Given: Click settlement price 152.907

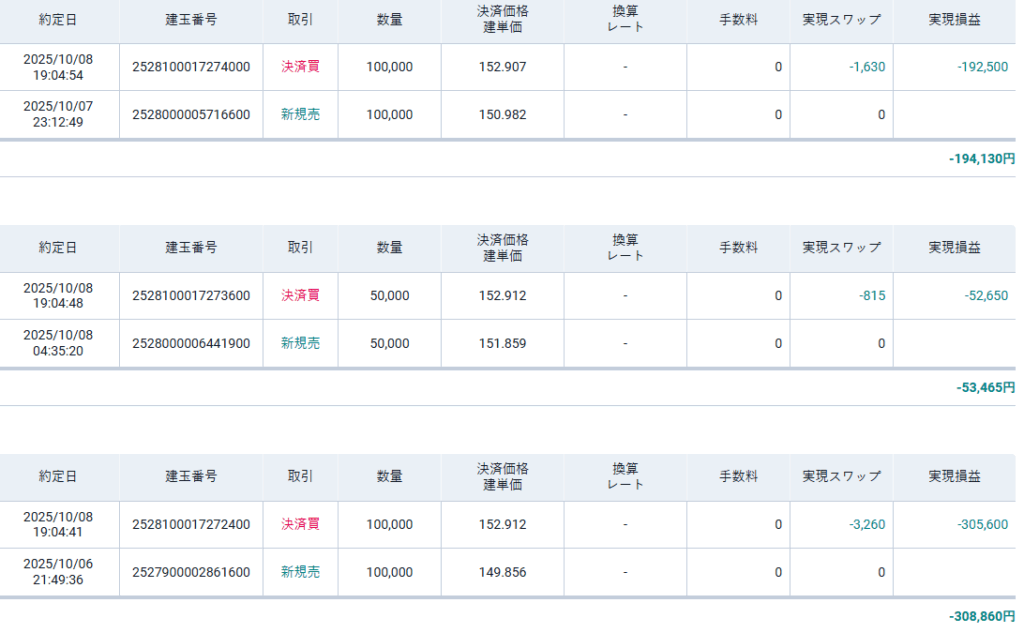Looking at the screenshot, I should tap(502, 67).
